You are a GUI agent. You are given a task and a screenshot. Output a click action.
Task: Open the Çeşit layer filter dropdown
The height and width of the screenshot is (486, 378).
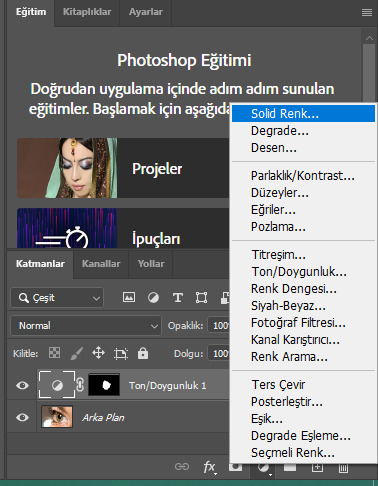(57, 297)
